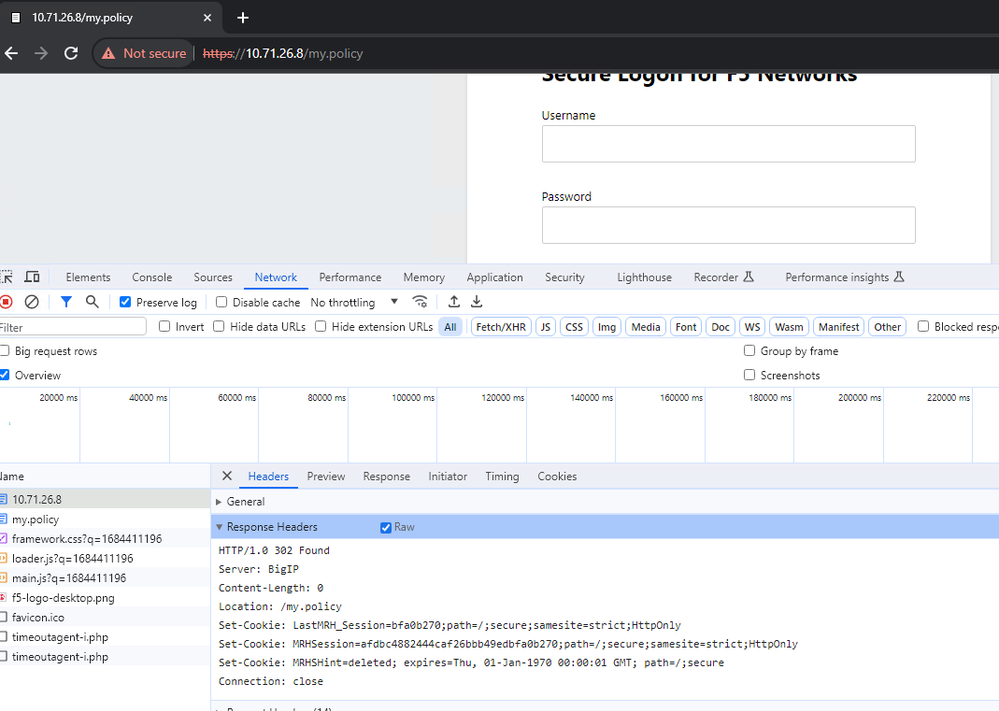Toggle the device toolbar icon
The image size is (999, 711).
point(32,277)
